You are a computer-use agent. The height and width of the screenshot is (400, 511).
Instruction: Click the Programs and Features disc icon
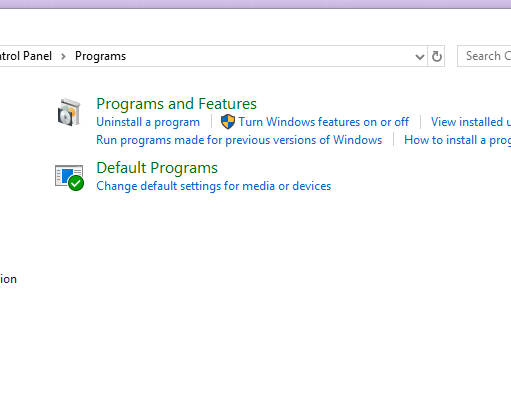[69, 112]
